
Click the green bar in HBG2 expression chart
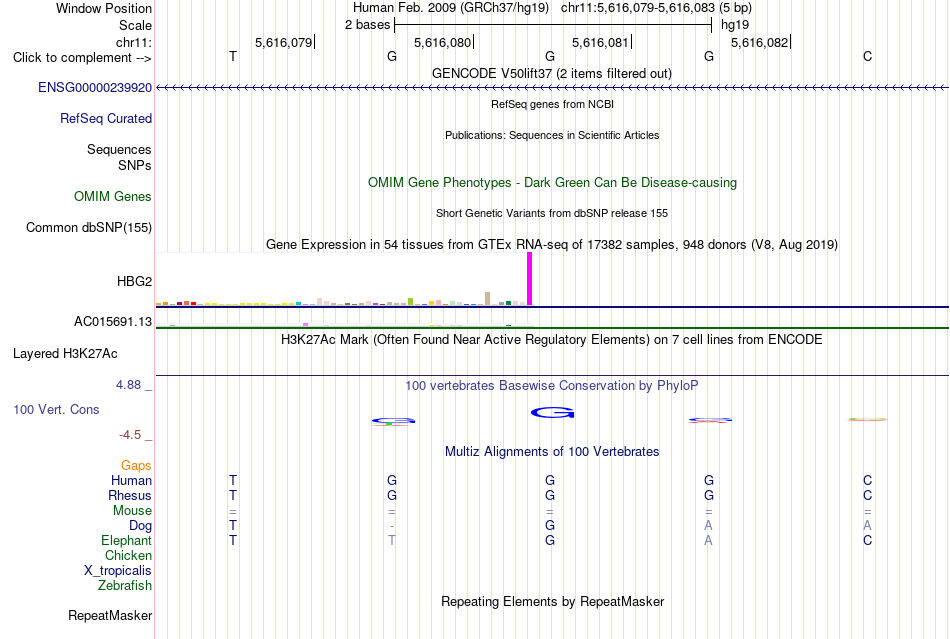[410, 302]
